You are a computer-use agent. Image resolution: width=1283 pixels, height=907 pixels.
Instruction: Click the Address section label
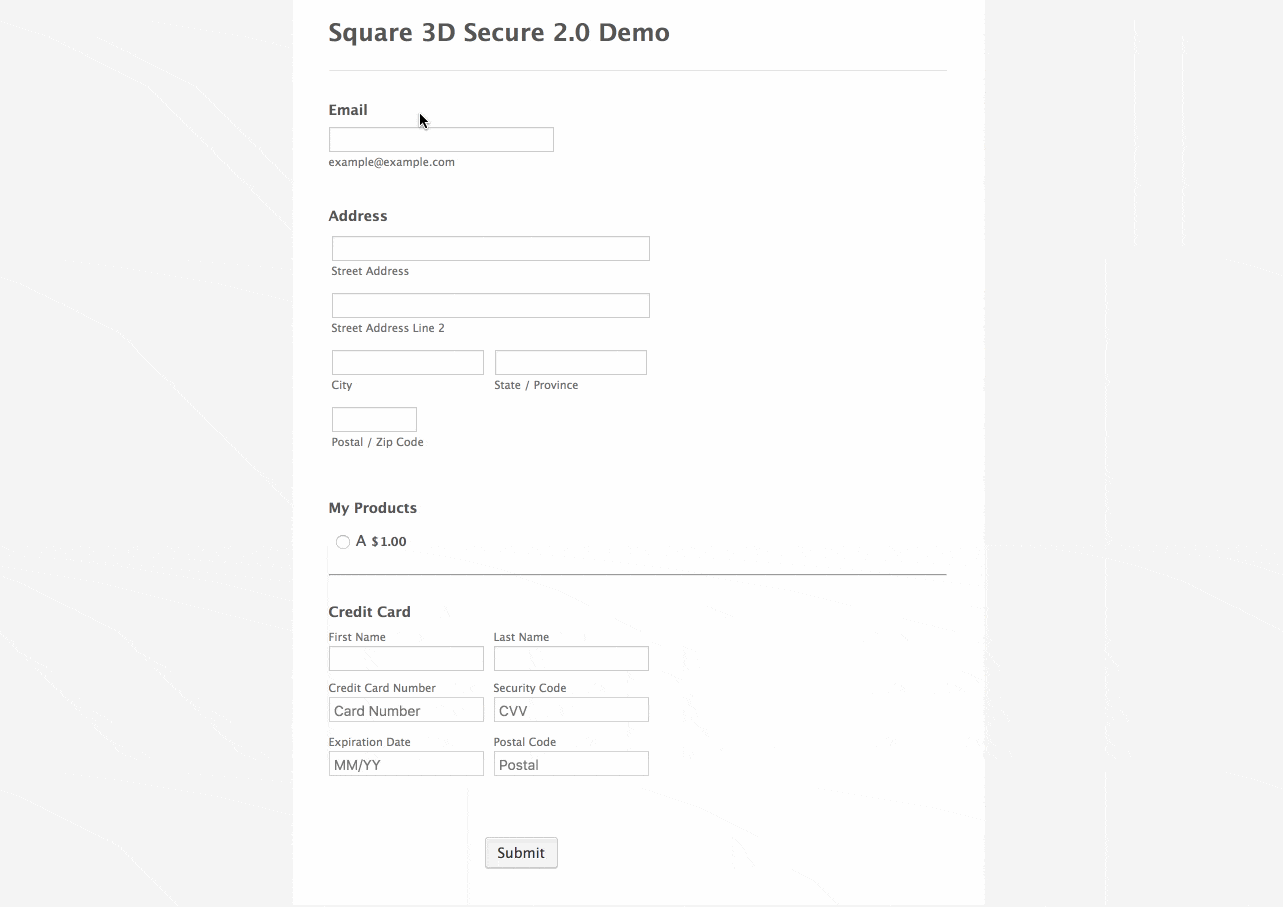click(x=358, y=216)
